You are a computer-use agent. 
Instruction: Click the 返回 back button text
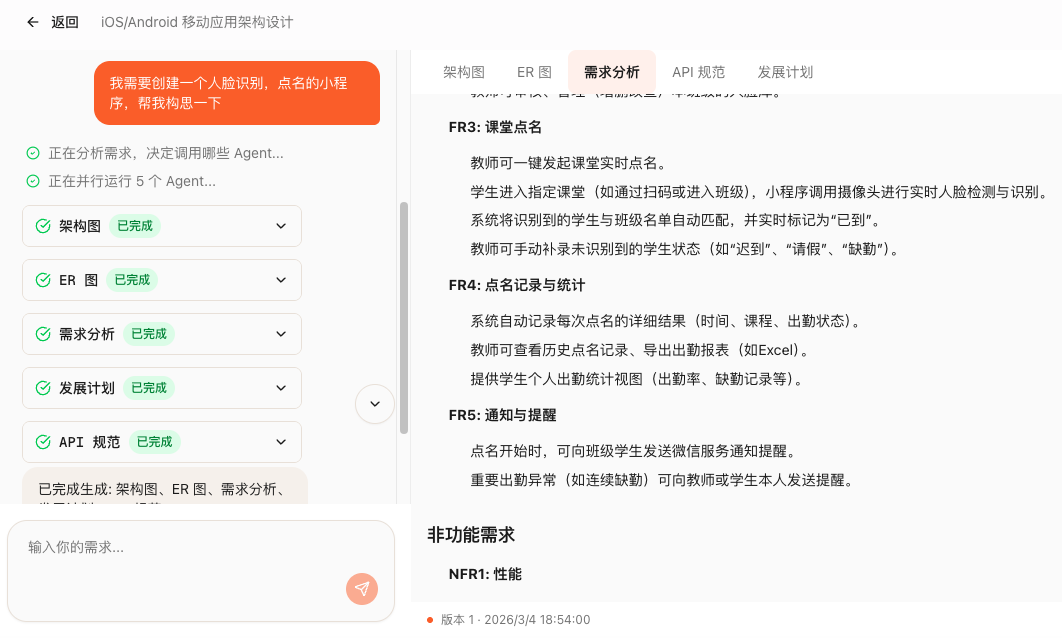pyautogui.click(x=65, y=22)
